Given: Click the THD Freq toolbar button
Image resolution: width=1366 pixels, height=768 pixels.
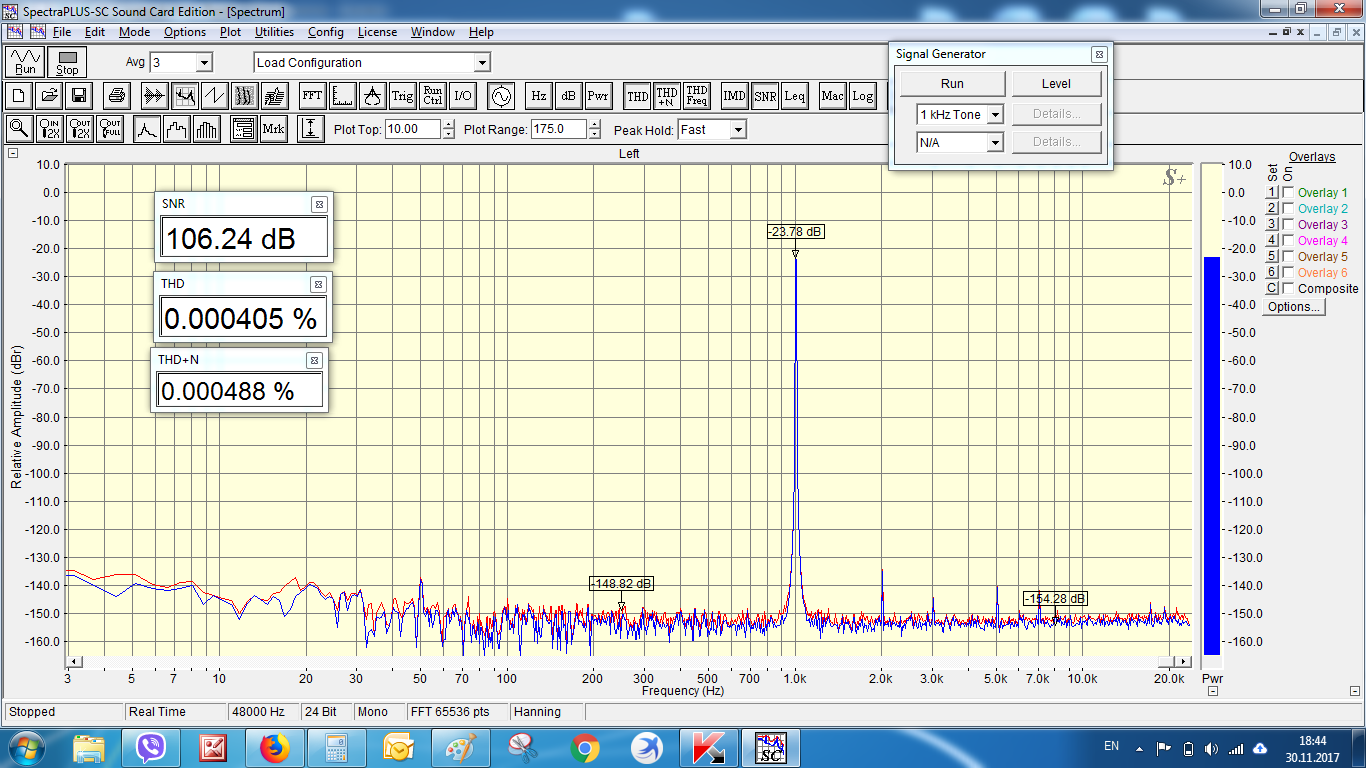Looking at the screenshot, I should (x=697, y=96).
